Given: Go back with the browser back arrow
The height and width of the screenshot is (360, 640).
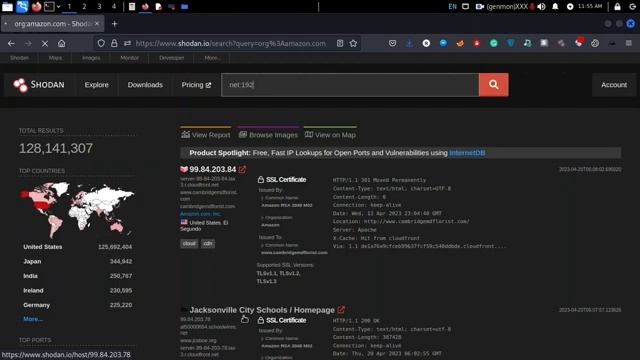Looking at the screenshot, I should click(x=11, y=43).
